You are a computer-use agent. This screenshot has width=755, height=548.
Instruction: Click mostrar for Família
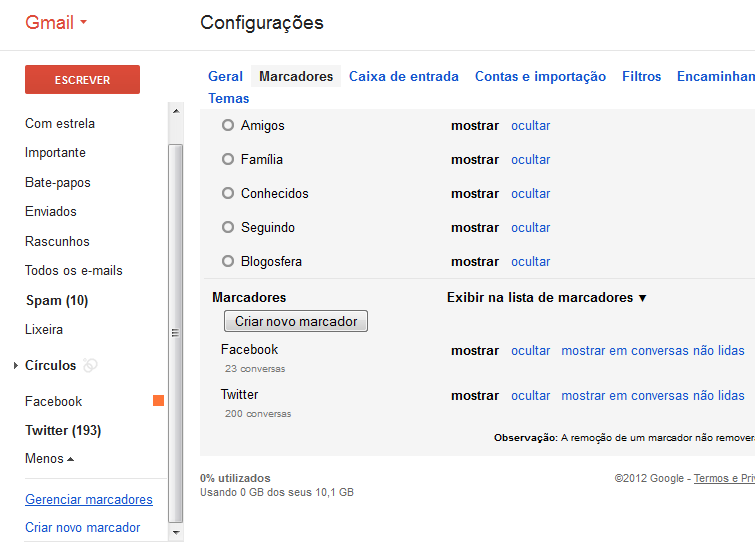(475, 159)
